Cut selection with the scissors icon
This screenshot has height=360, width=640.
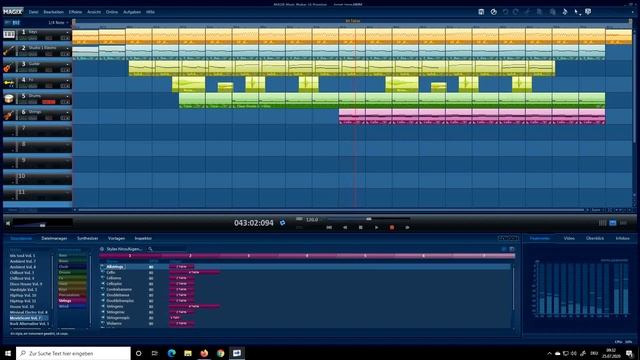pyautogui.click(x=527, y=12)
